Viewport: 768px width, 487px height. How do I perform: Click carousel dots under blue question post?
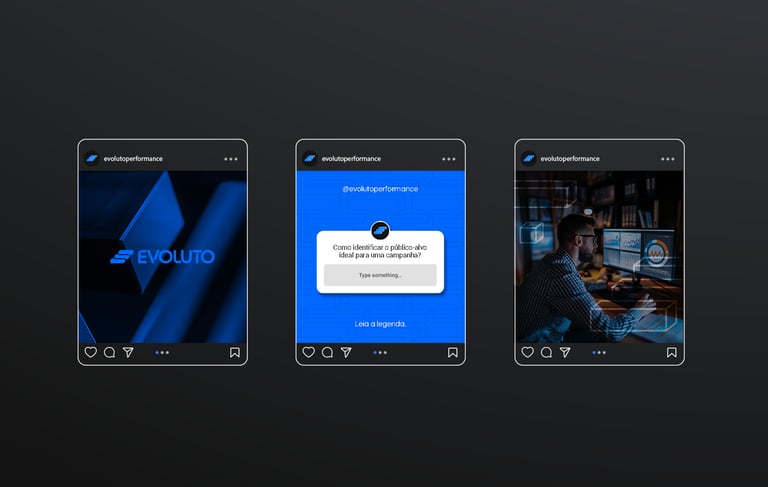click(x=380, y=352)
